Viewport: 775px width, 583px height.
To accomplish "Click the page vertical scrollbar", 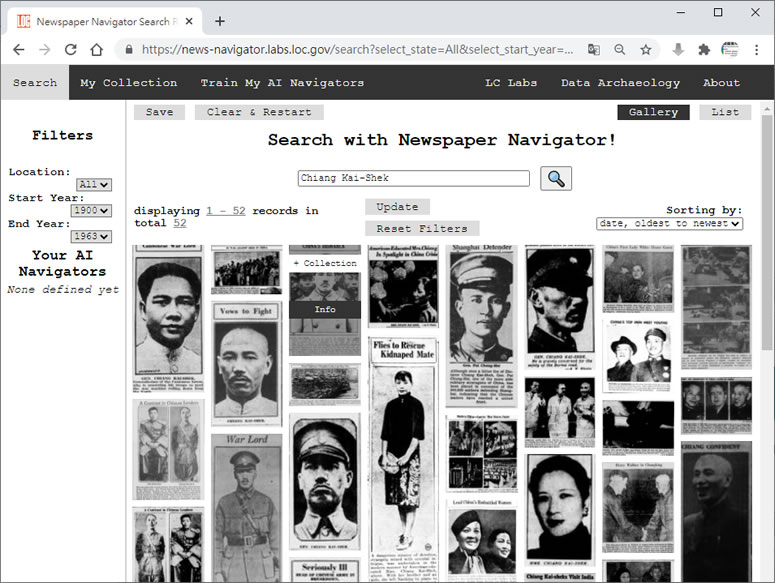I will point(767,232).
